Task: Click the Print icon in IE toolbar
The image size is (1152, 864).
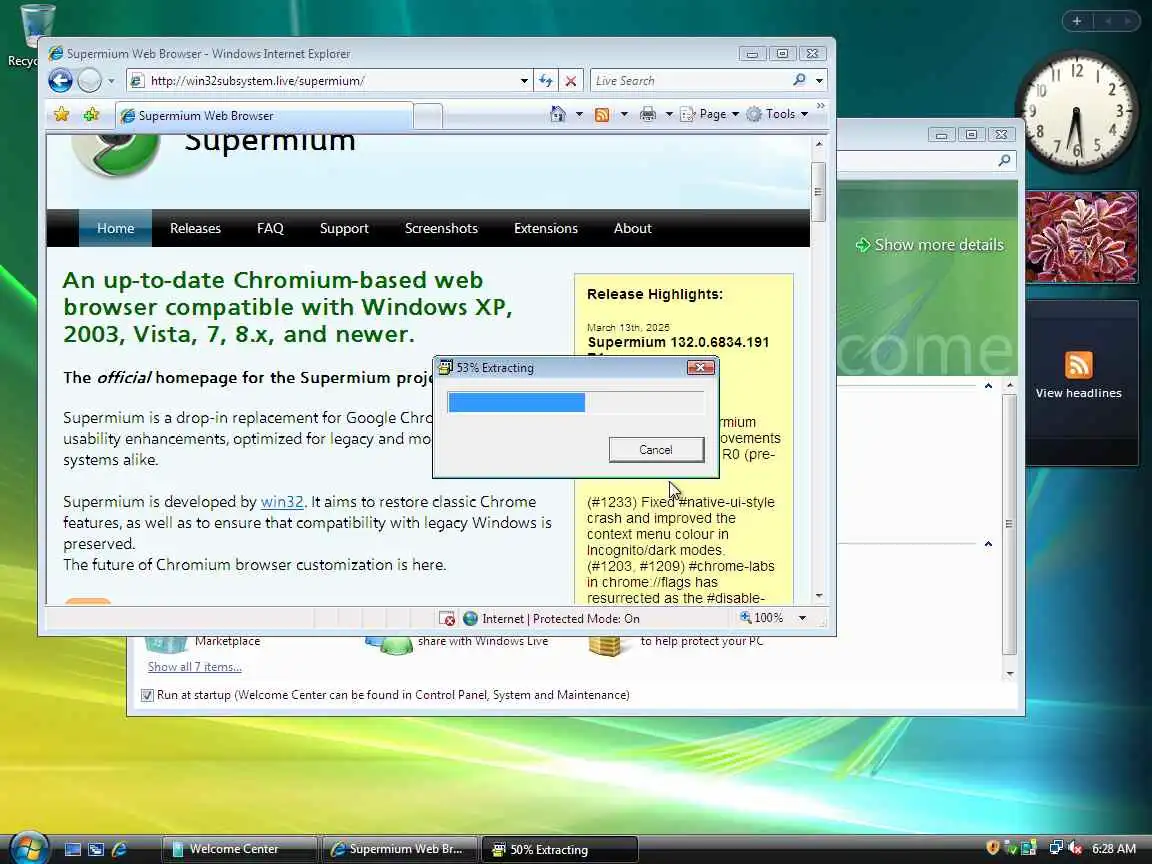Action: 647,115
